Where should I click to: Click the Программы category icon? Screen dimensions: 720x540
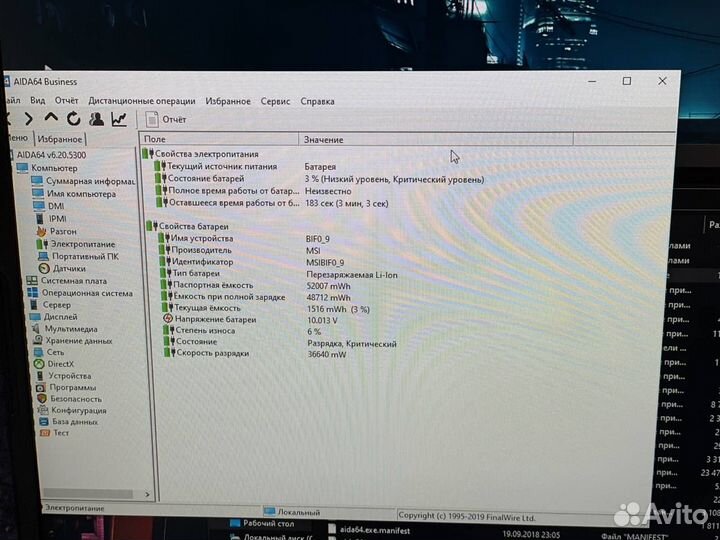(41, 388)
